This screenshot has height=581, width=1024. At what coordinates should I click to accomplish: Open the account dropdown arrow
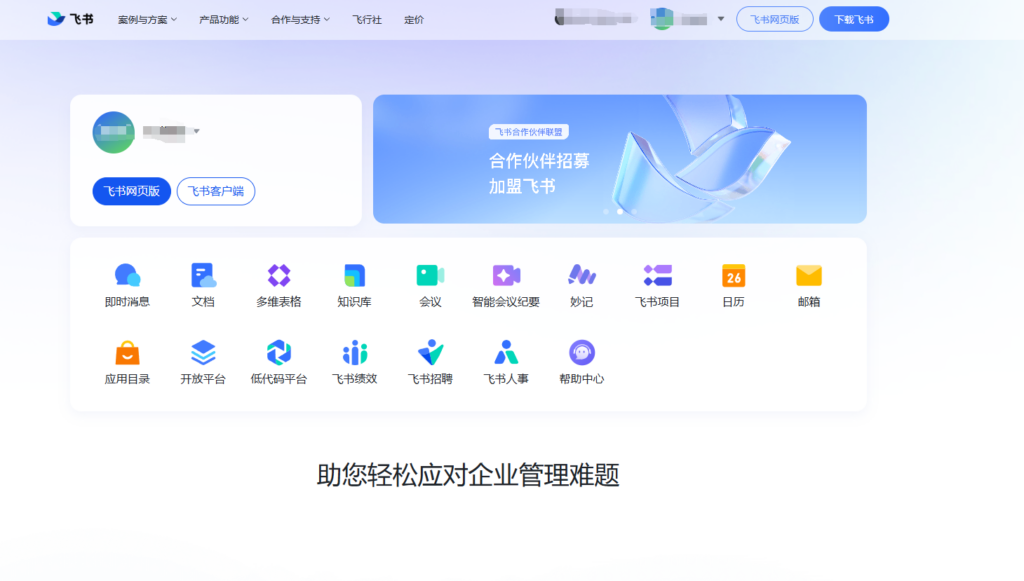718,18
